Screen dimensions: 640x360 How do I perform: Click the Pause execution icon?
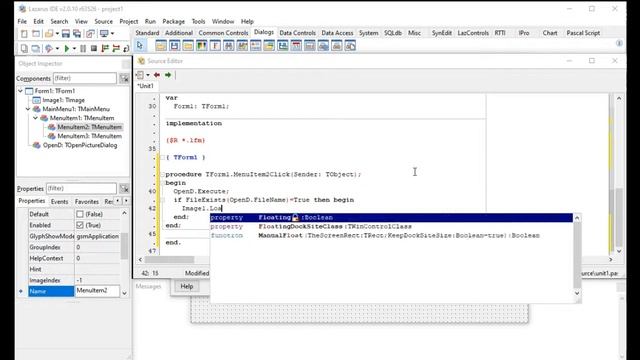click(83, 49)
